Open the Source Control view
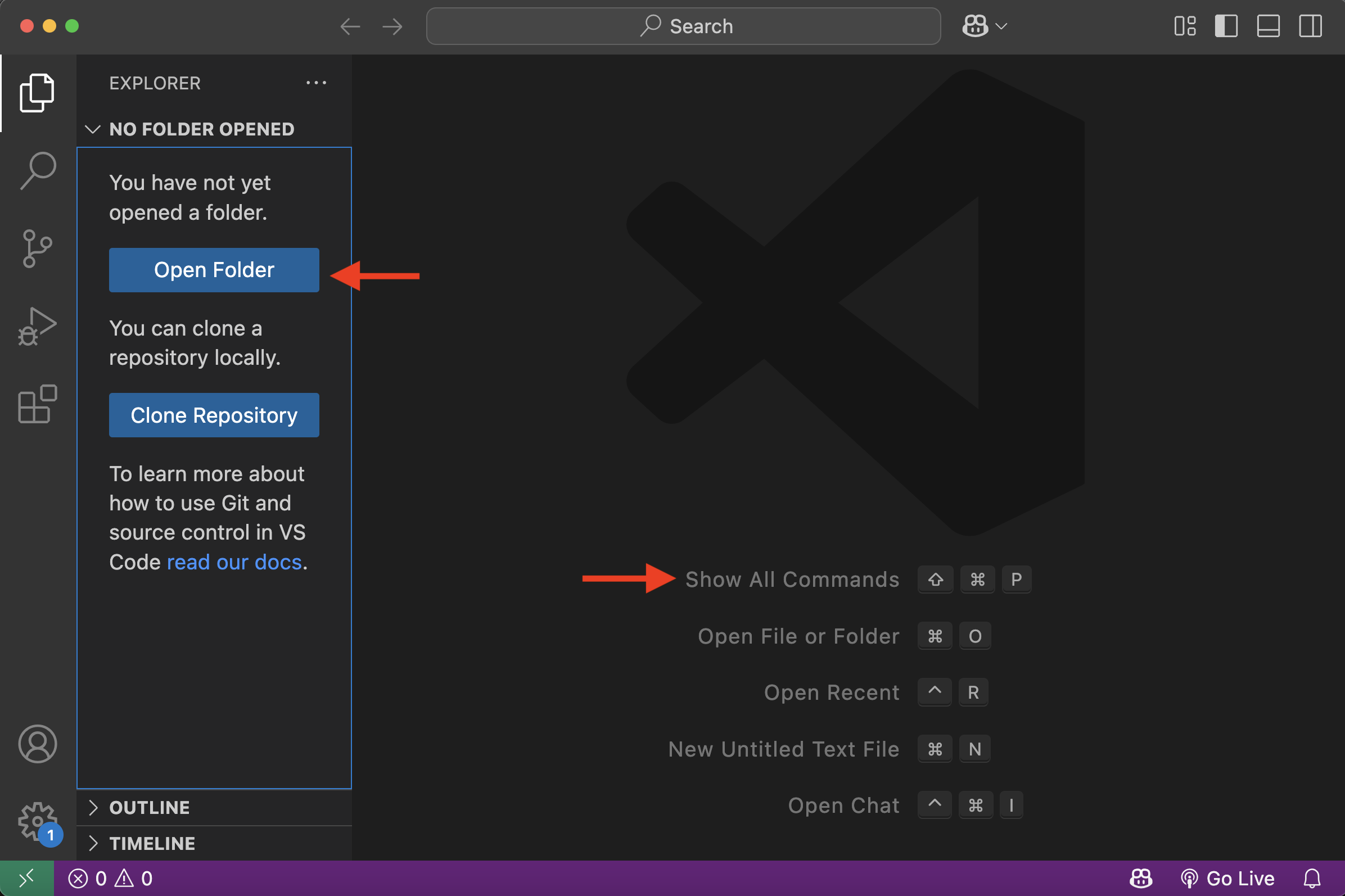 pyautogui.click(x=38, y=248)
